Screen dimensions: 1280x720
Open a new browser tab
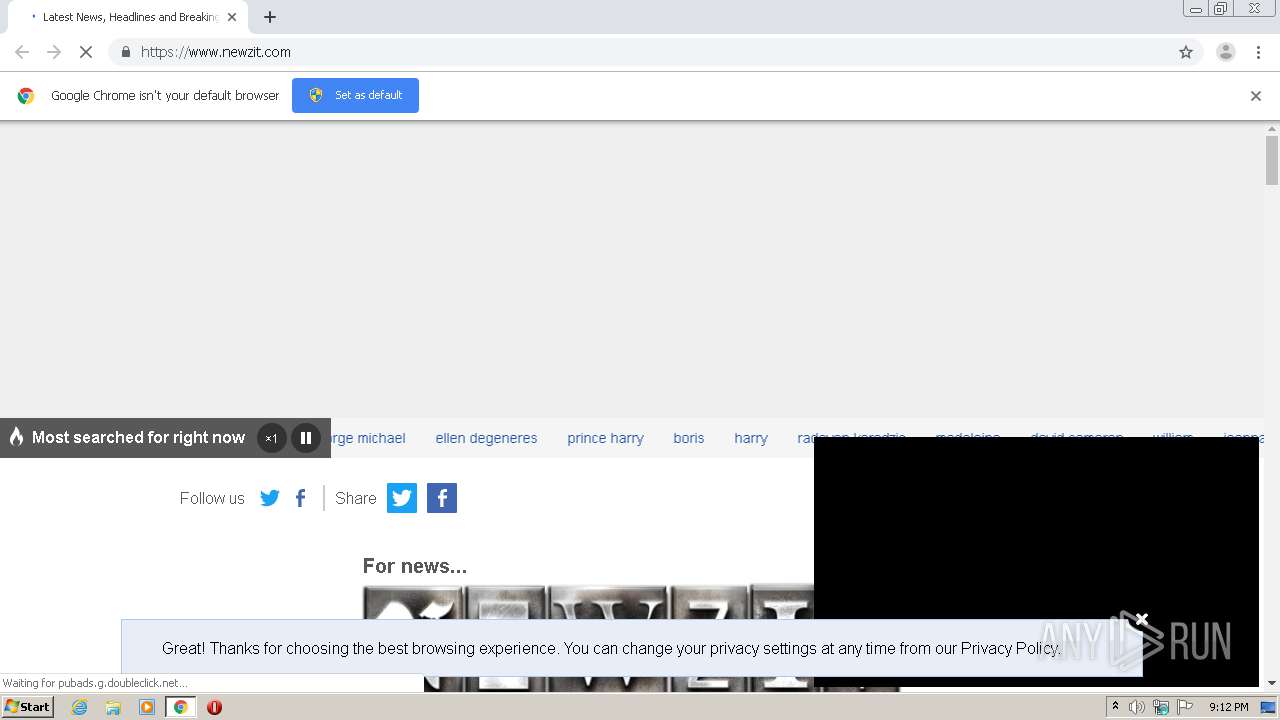coord(270,17)
